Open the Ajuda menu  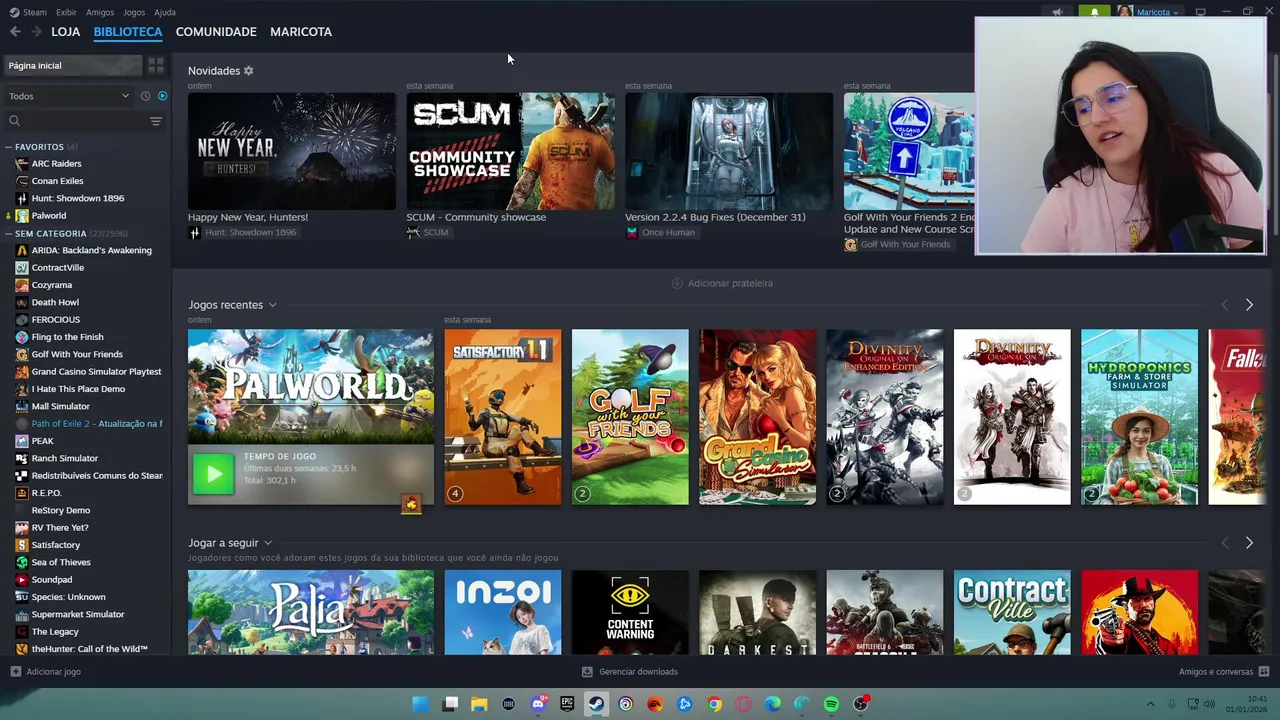coord(165,12)
